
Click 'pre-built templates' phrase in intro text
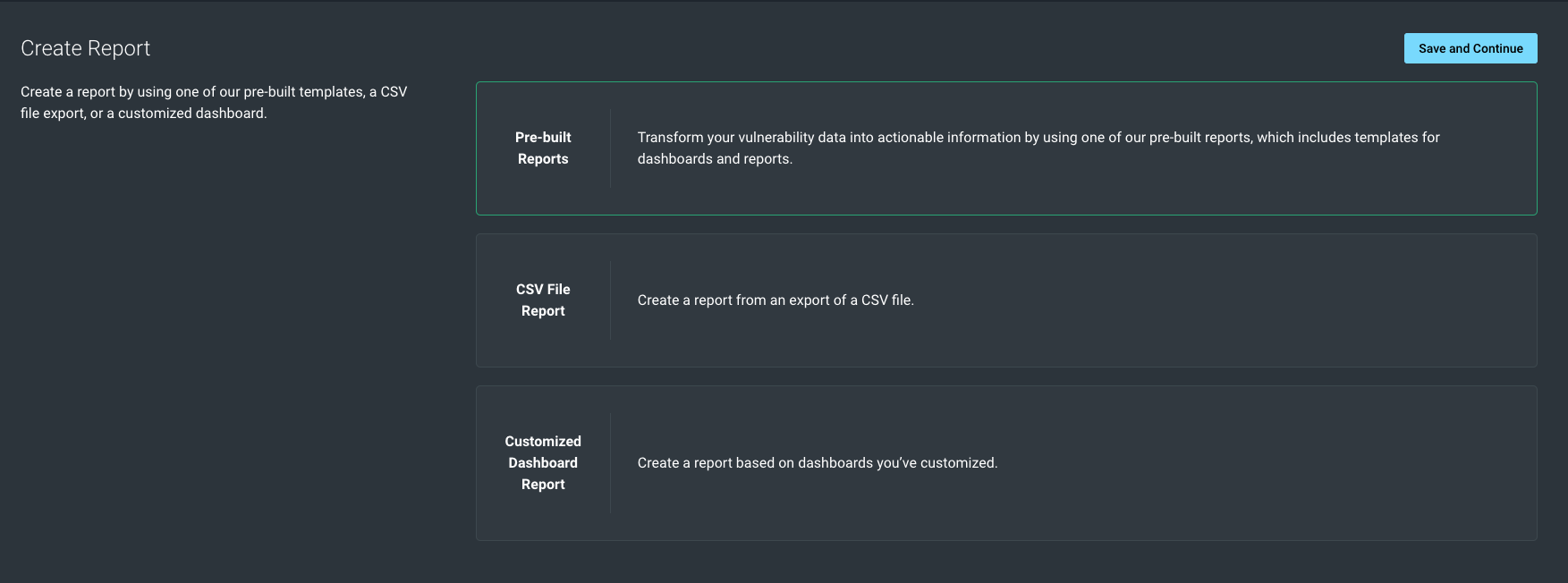[x=303, y=92]
